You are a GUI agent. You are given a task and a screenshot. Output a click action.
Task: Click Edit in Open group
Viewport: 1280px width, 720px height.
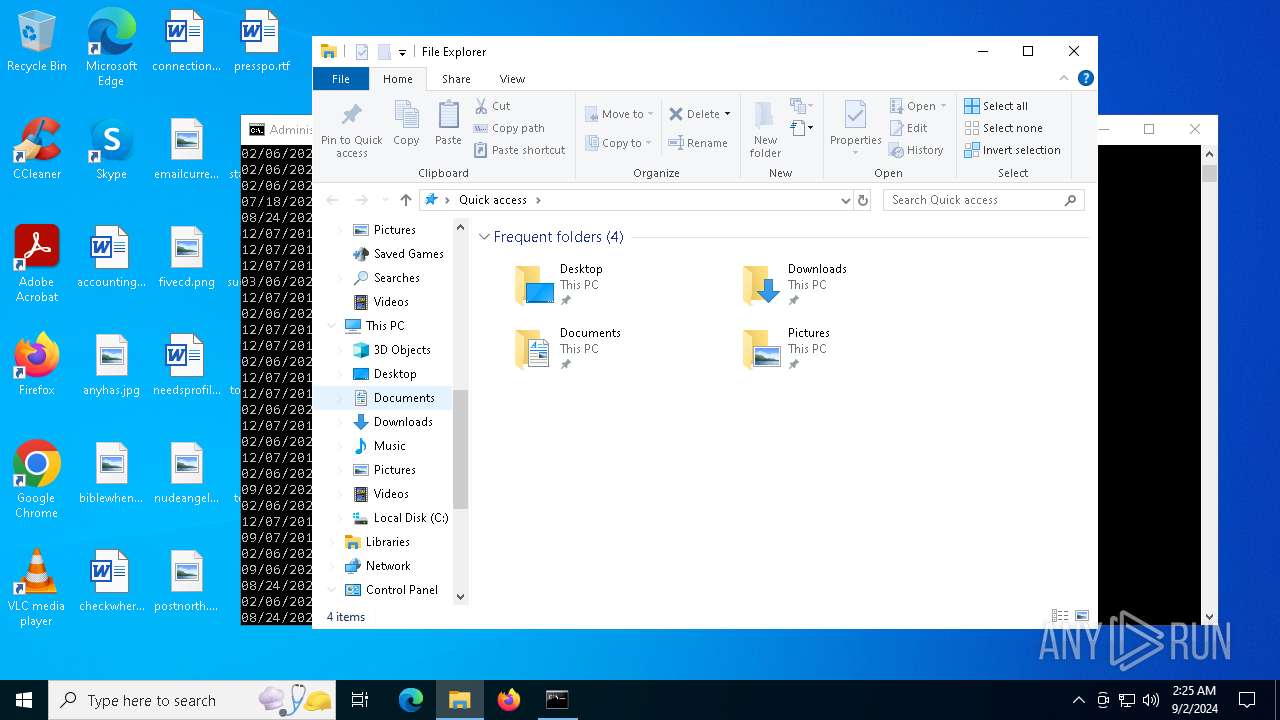909,128
